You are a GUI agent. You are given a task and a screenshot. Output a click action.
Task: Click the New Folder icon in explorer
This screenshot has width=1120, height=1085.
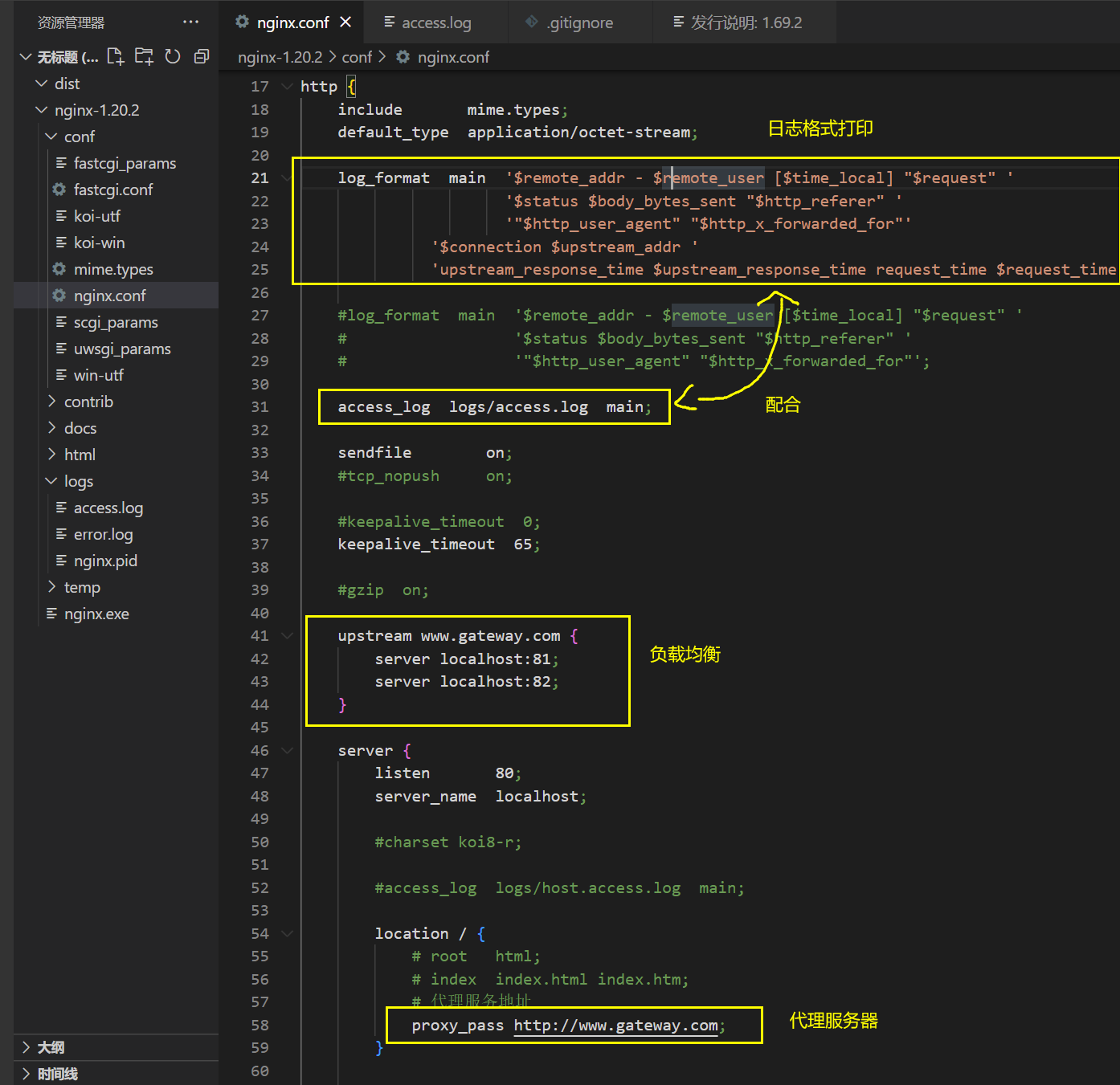tap(144, 56)
